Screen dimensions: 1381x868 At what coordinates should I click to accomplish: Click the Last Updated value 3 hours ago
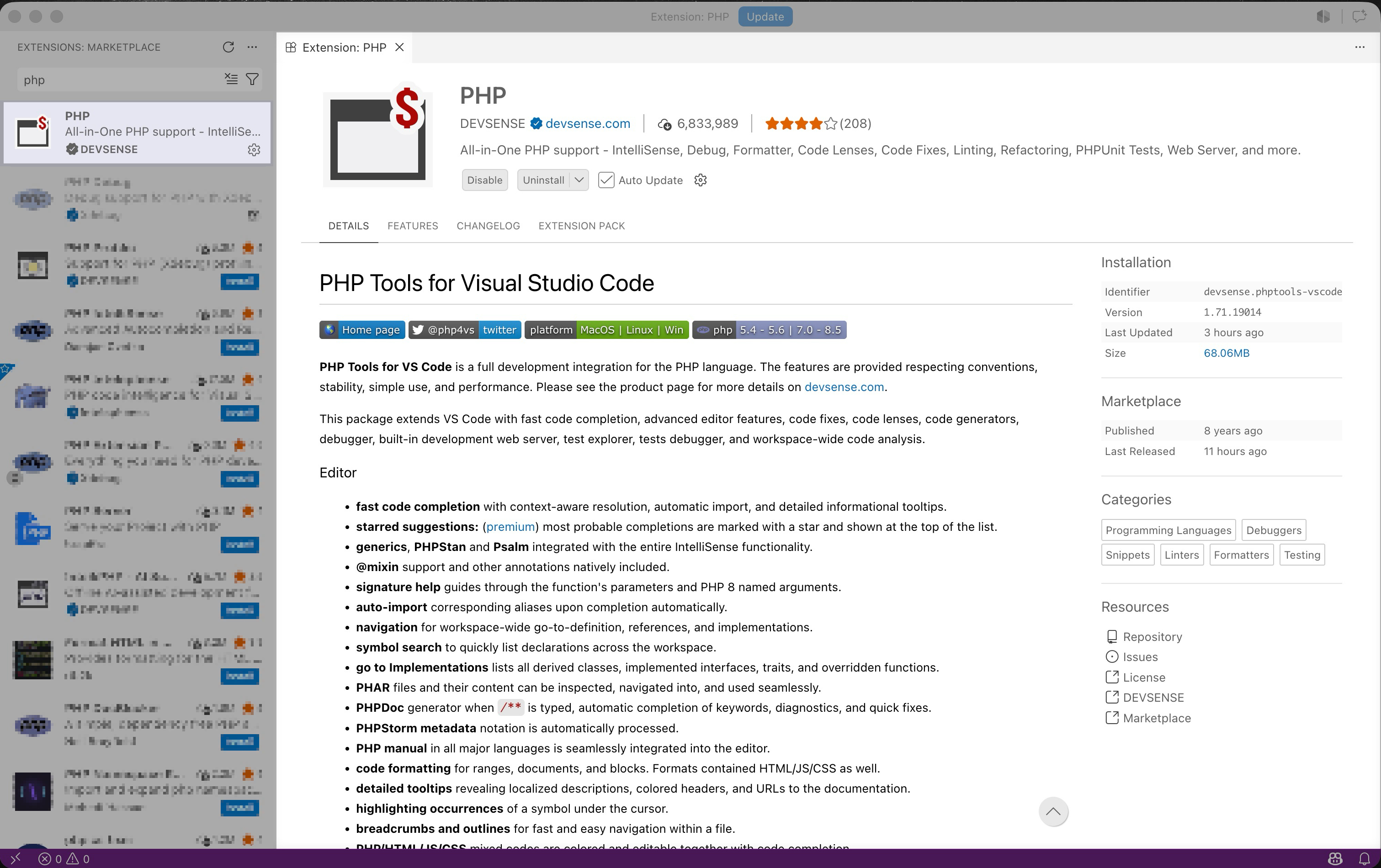pos(1233,333)
